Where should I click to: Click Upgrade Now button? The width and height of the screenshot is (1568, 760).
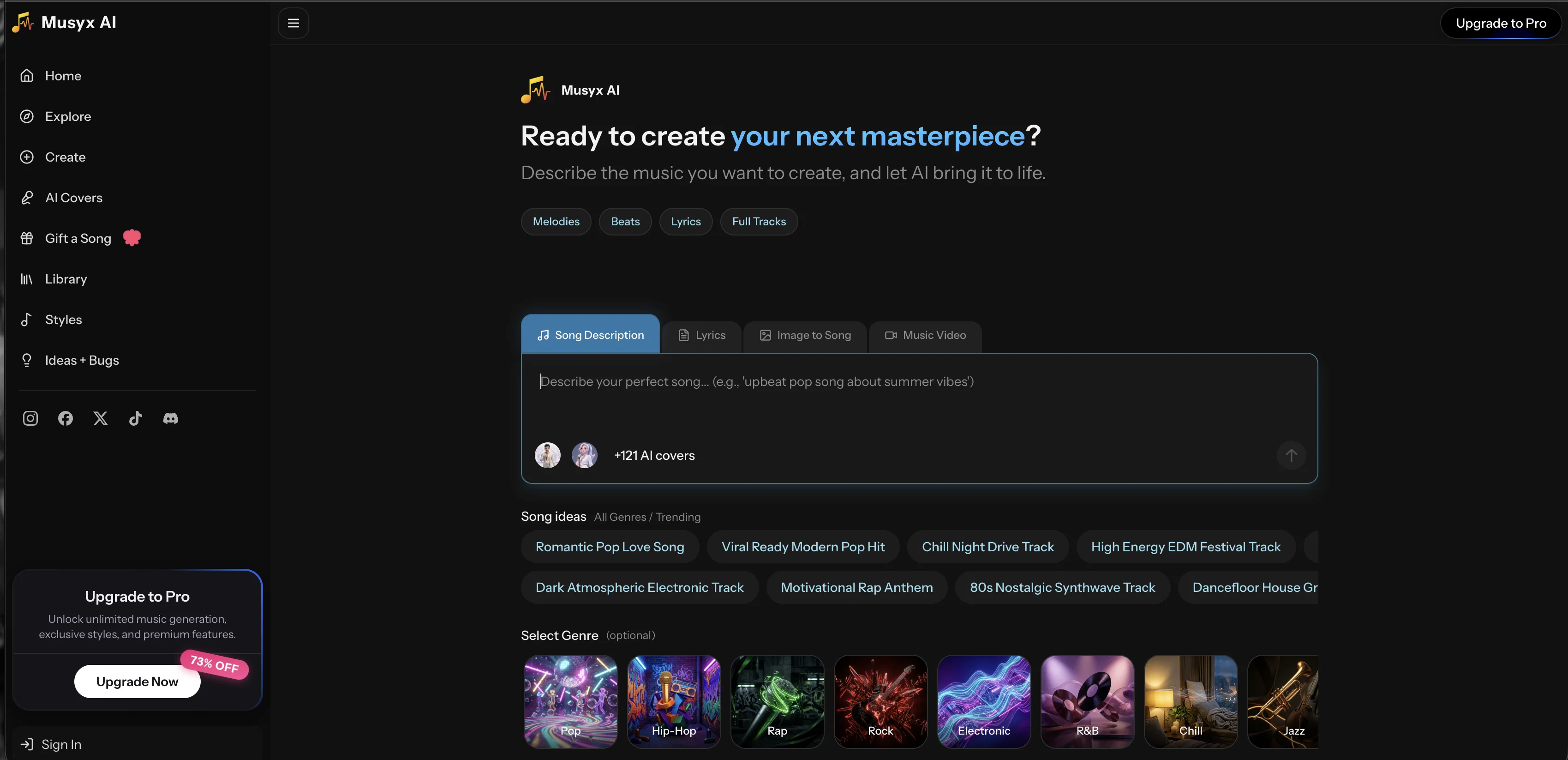[x=137, y=682]
